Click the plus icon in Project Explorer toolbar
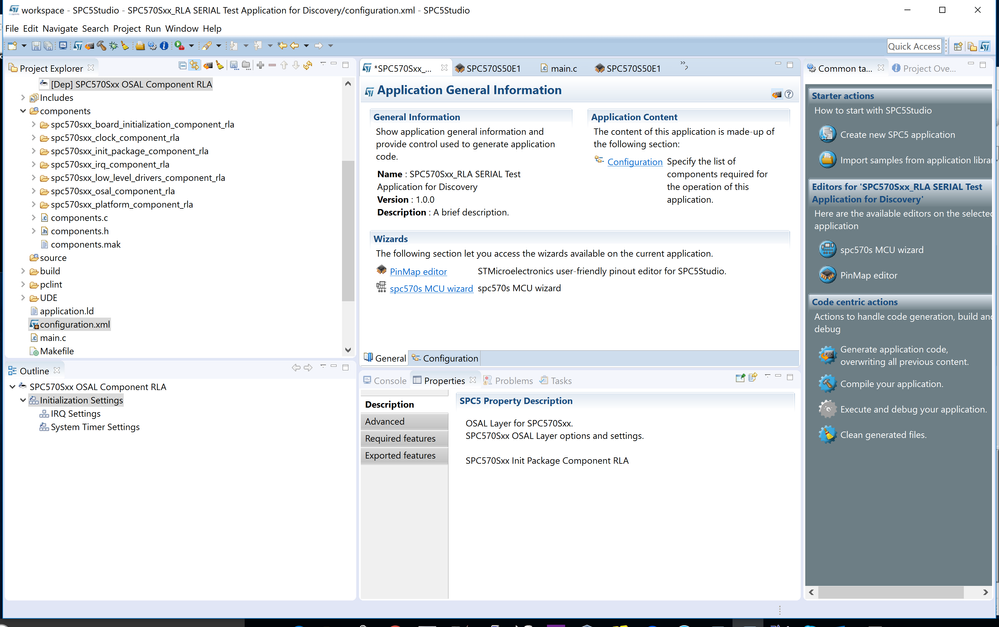 tap(261, 66)
